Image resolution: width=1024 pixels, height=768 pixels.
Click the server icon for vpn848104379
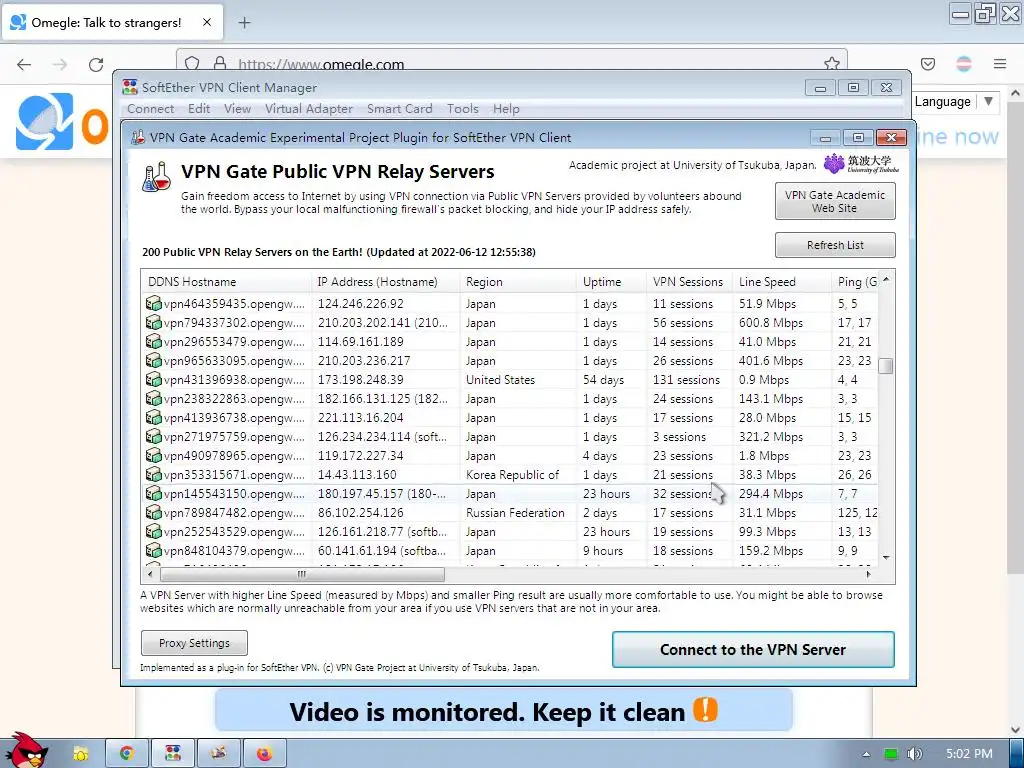pos(153,550)
